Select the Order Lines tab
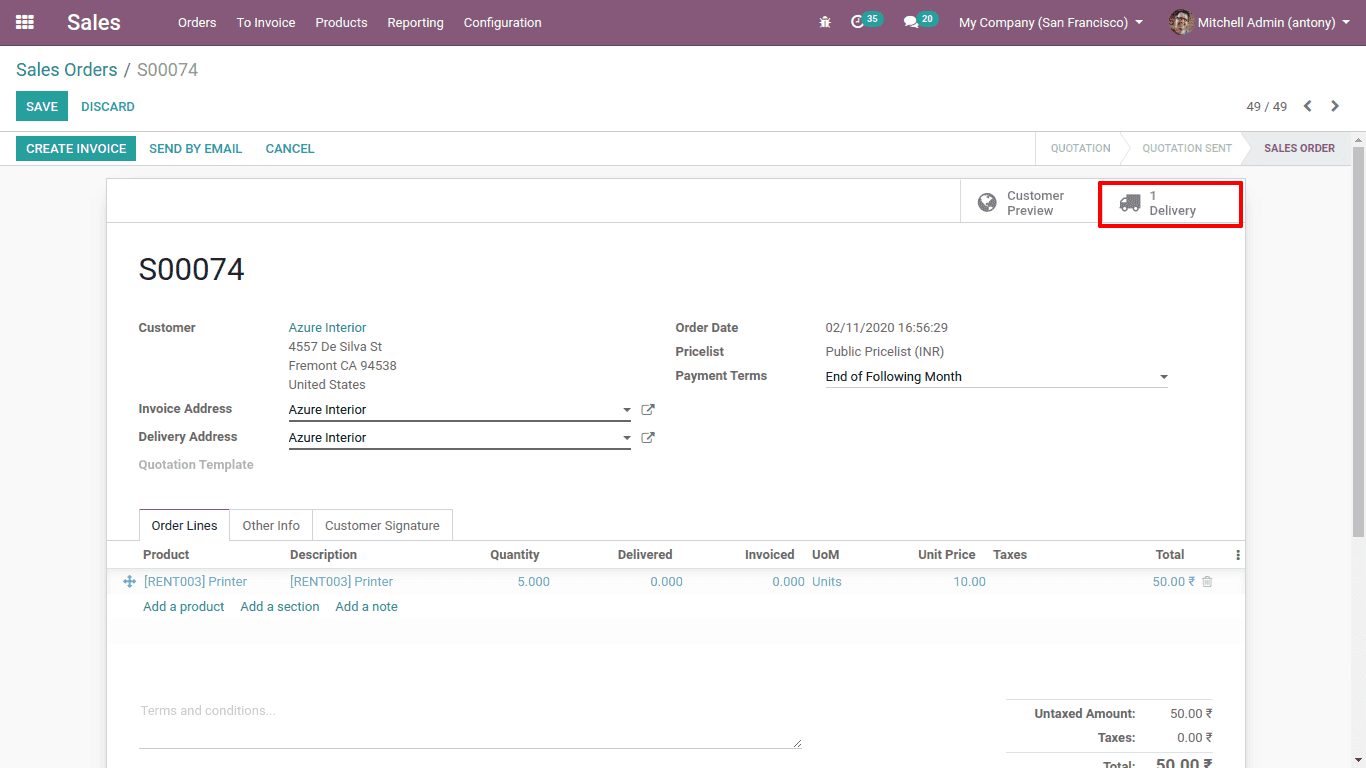Viewport: 1366px width, 768px height. click(184, 525)
